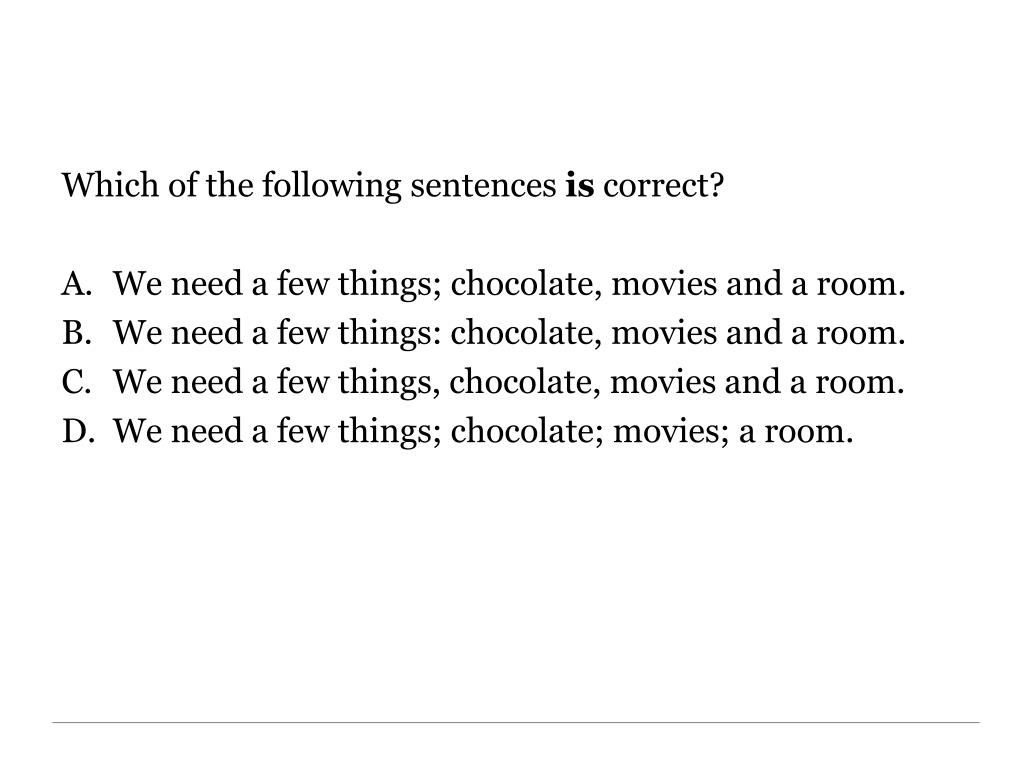Click the letter D. list marker
Image resolution: width=1024 pixels, height=768 pixels.
[x=78, y=431]
